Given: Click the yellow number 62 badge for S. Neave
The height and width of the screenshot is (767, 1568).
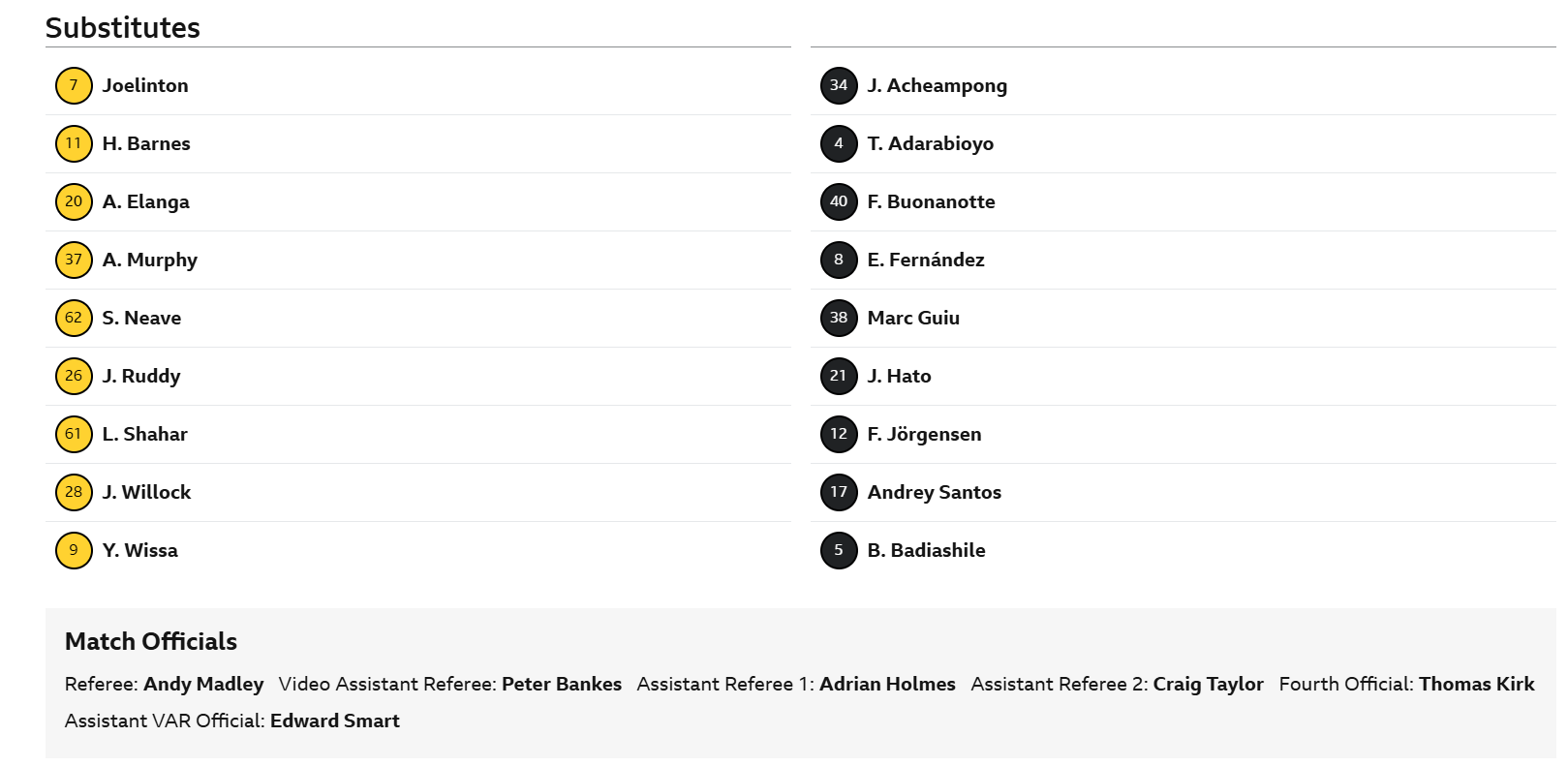Looking at the screenshot, I should coord(74,318).
